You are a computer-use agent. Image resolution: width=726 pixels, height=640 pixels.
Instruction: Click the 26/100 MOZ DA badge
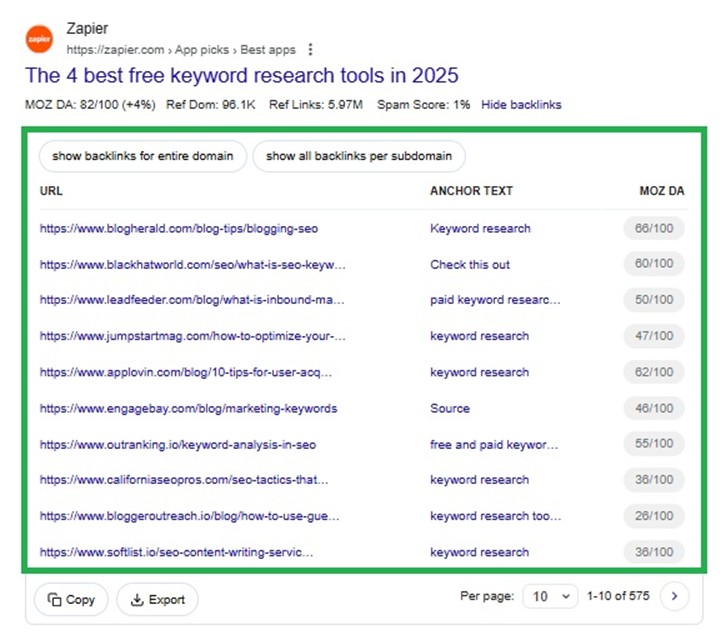[x=654, y=516]
